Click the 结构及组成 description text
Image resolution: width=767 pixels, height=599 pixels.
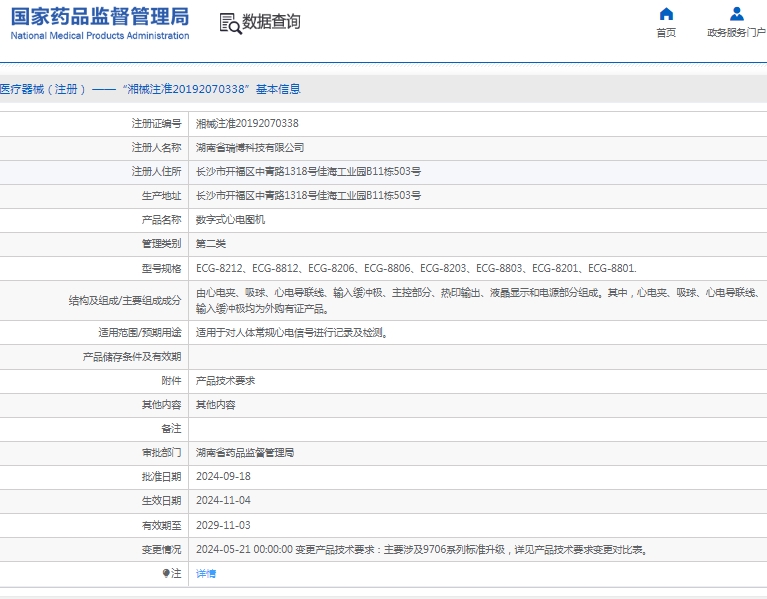(x=477, y=300)
